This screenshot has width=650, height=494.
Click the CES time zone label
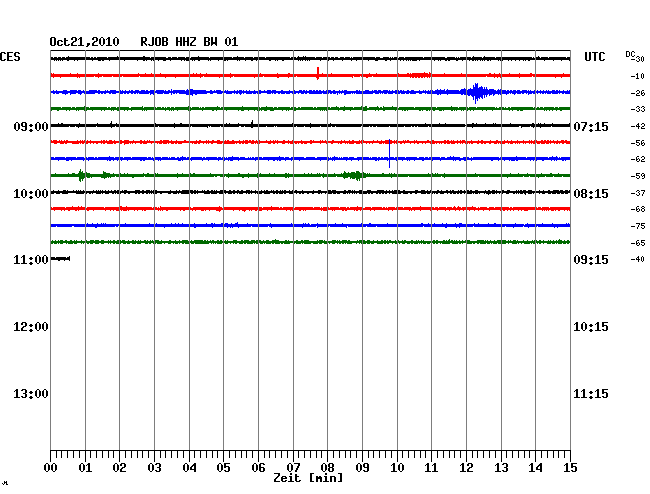coord(10,57)
